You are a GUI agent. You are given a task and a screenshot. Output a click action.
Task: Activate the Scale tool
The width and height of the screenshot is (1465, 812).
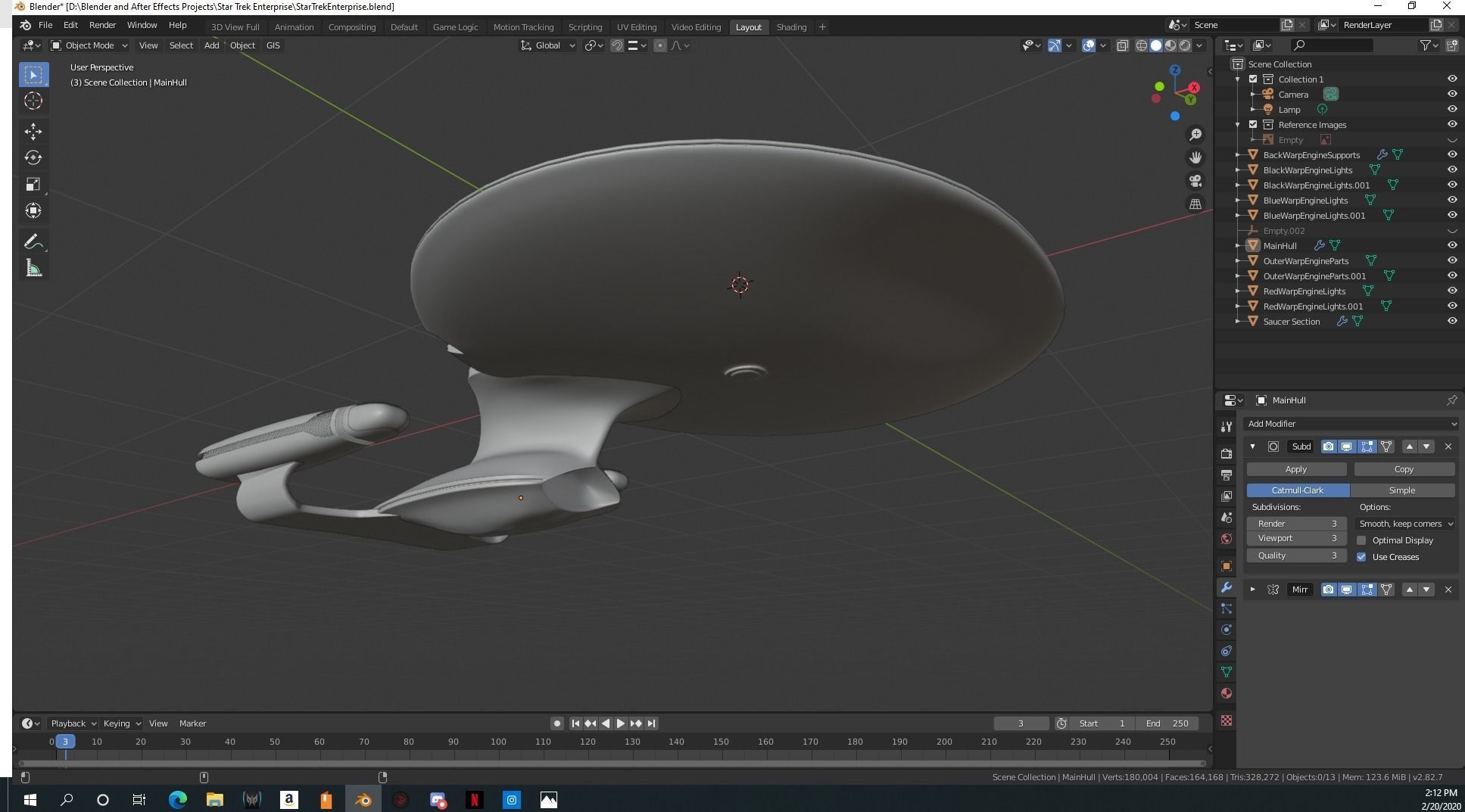click(x=33, y=184)
